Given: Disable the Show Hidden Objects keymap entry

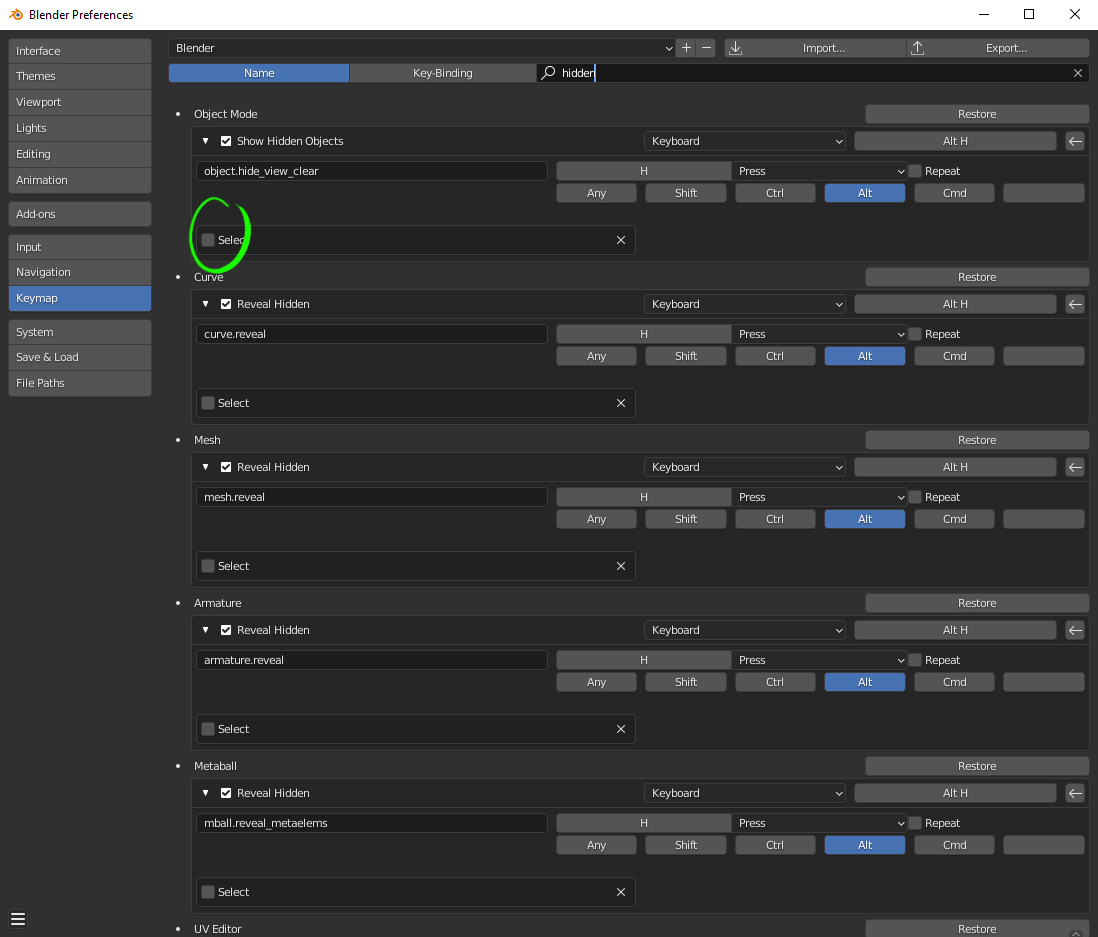Looking at the screenshot, I should pyautogui.click(x=225, y=141).
